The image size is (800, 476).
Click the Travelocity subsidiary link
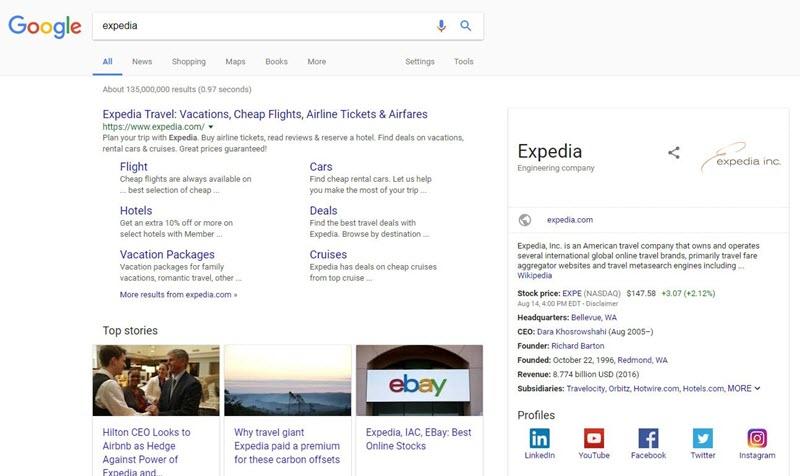point(586,389)
